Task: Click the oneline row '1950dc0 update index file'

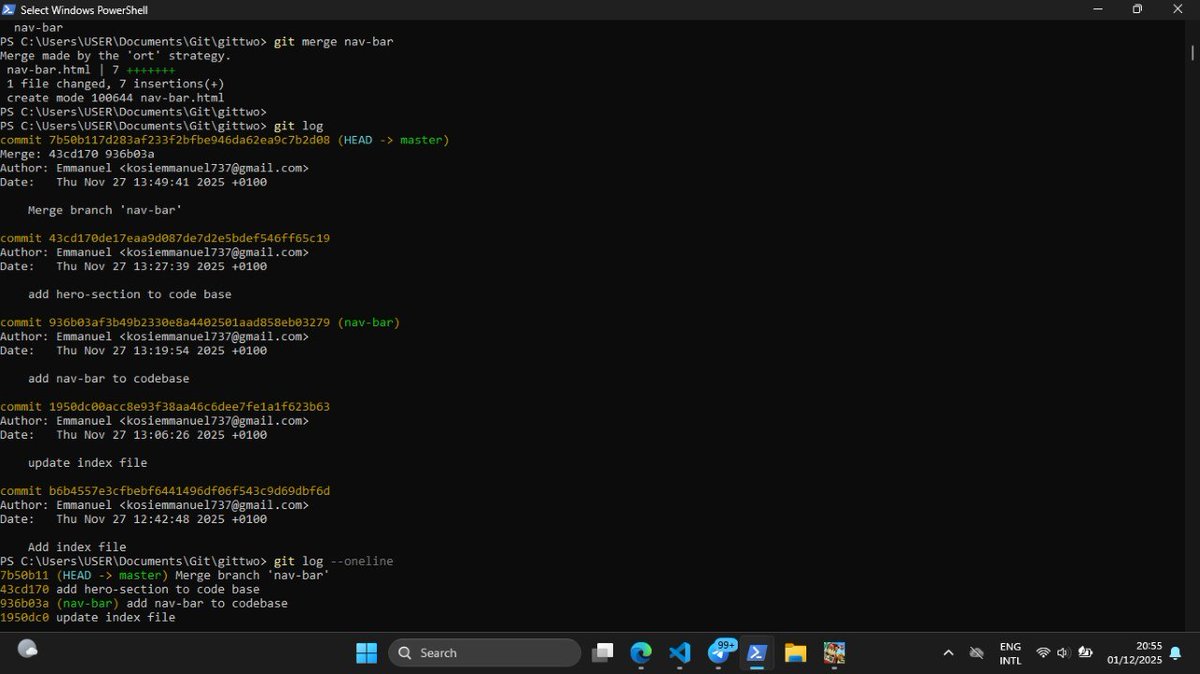Action: [x=87, y=617]
